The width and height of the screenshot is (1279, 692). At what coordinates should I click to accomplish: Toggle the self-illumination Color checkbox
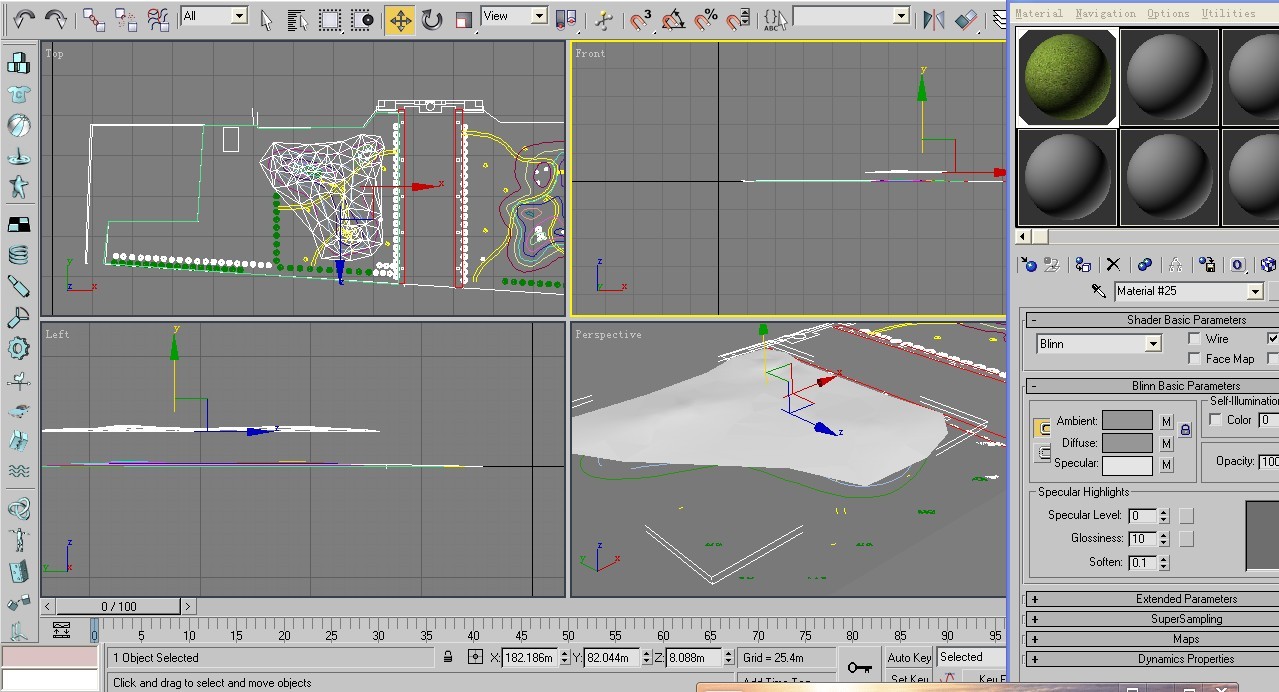[1217, 419]
